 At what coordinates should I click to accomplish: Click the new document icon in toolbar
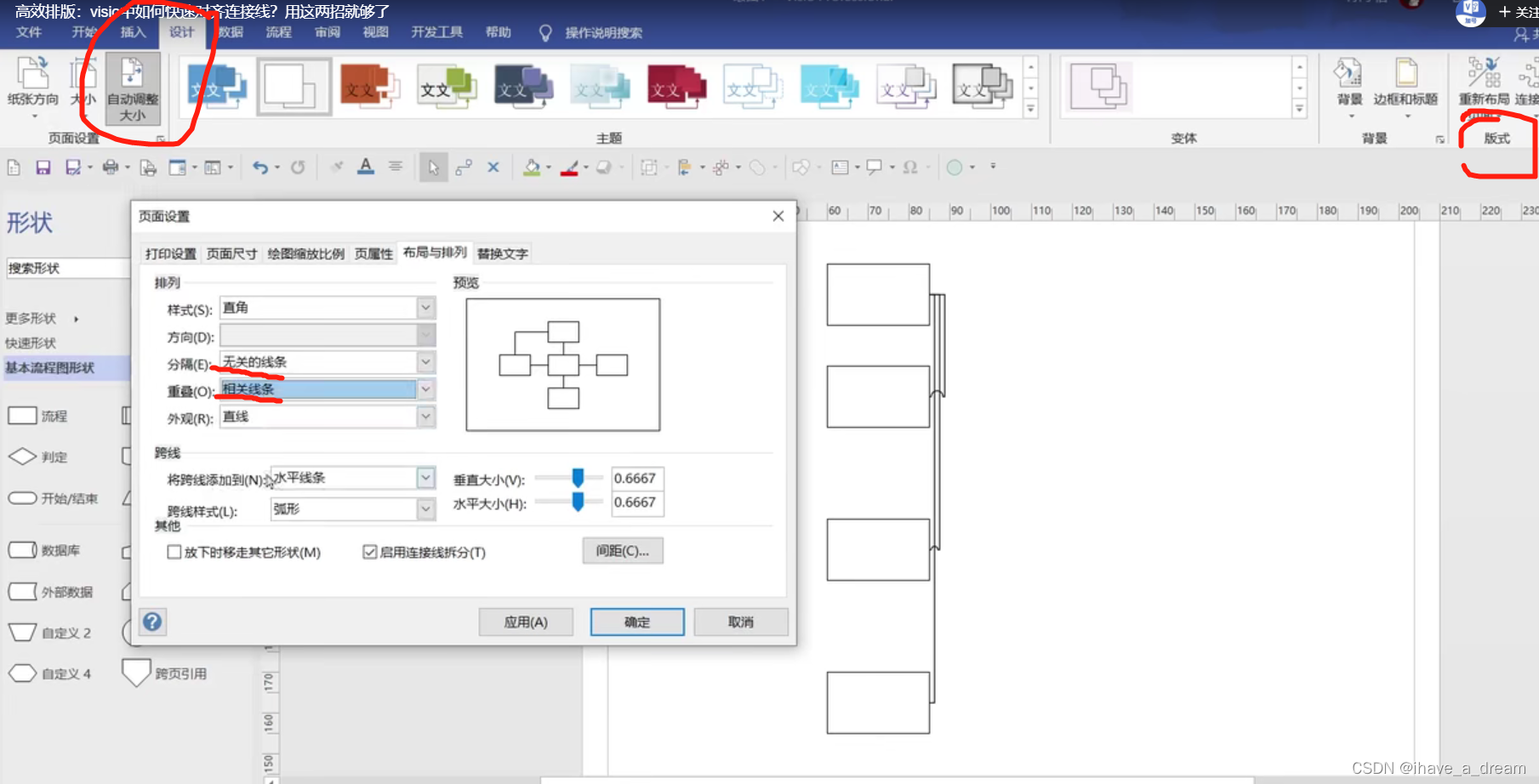[14, 168]
